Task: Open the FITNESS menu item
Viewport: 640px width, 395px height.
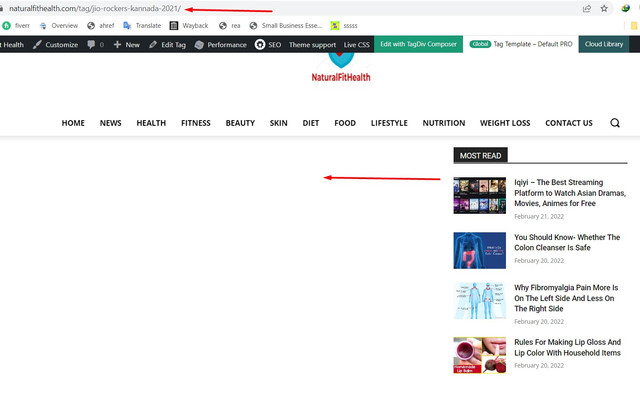Action: click(196, 123)
